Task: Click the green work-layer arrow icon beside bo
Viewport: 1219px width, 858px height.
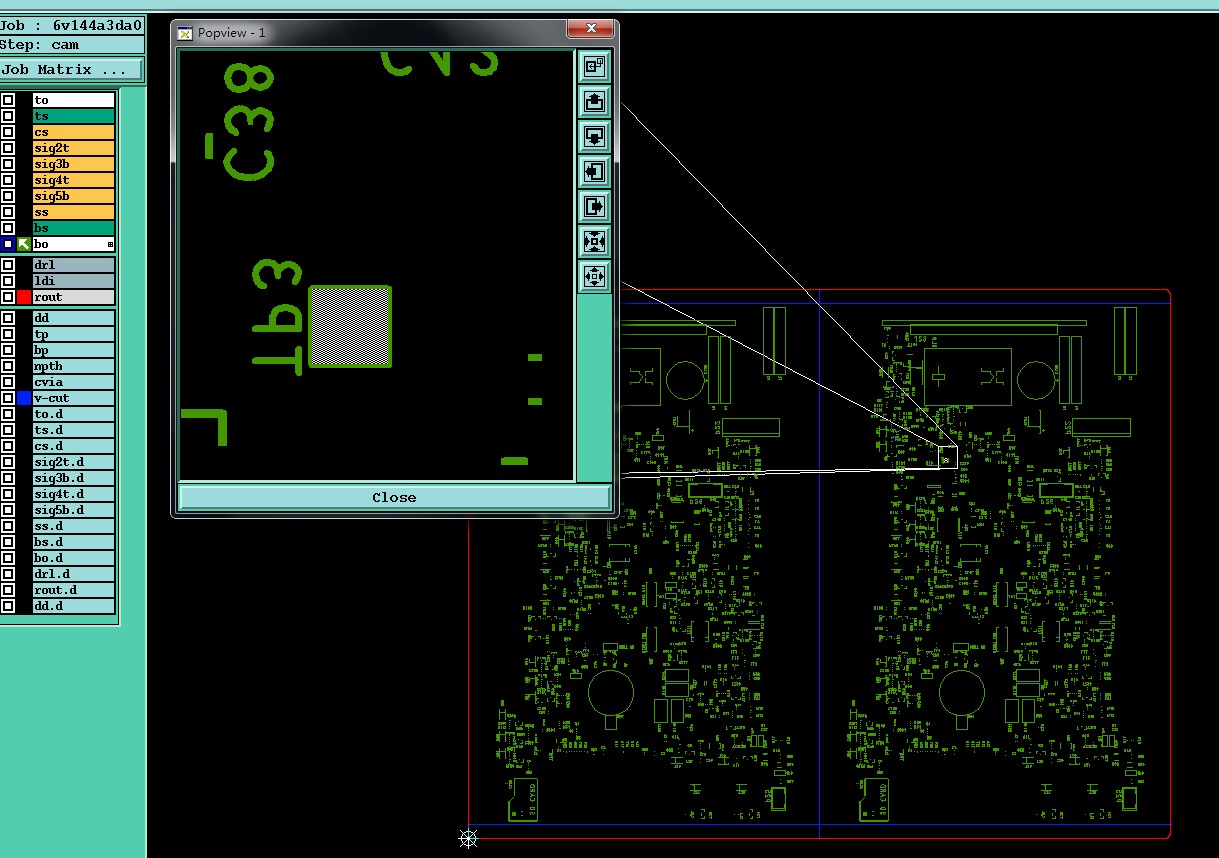Action: pyautogui.click(x=24, y=244)
